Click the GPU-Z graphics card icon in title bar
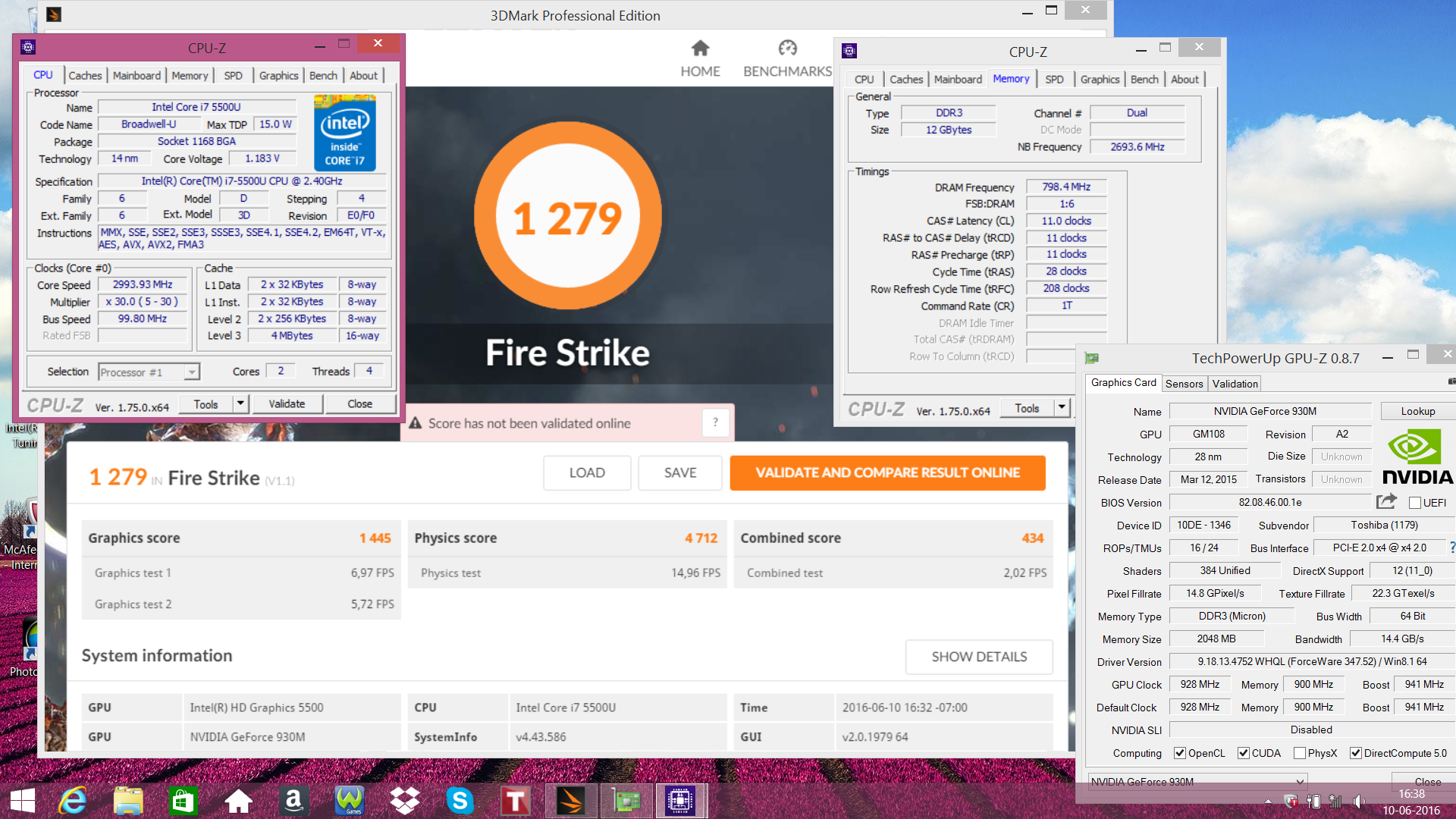1456x819 pixels. tap(1092, 358)
